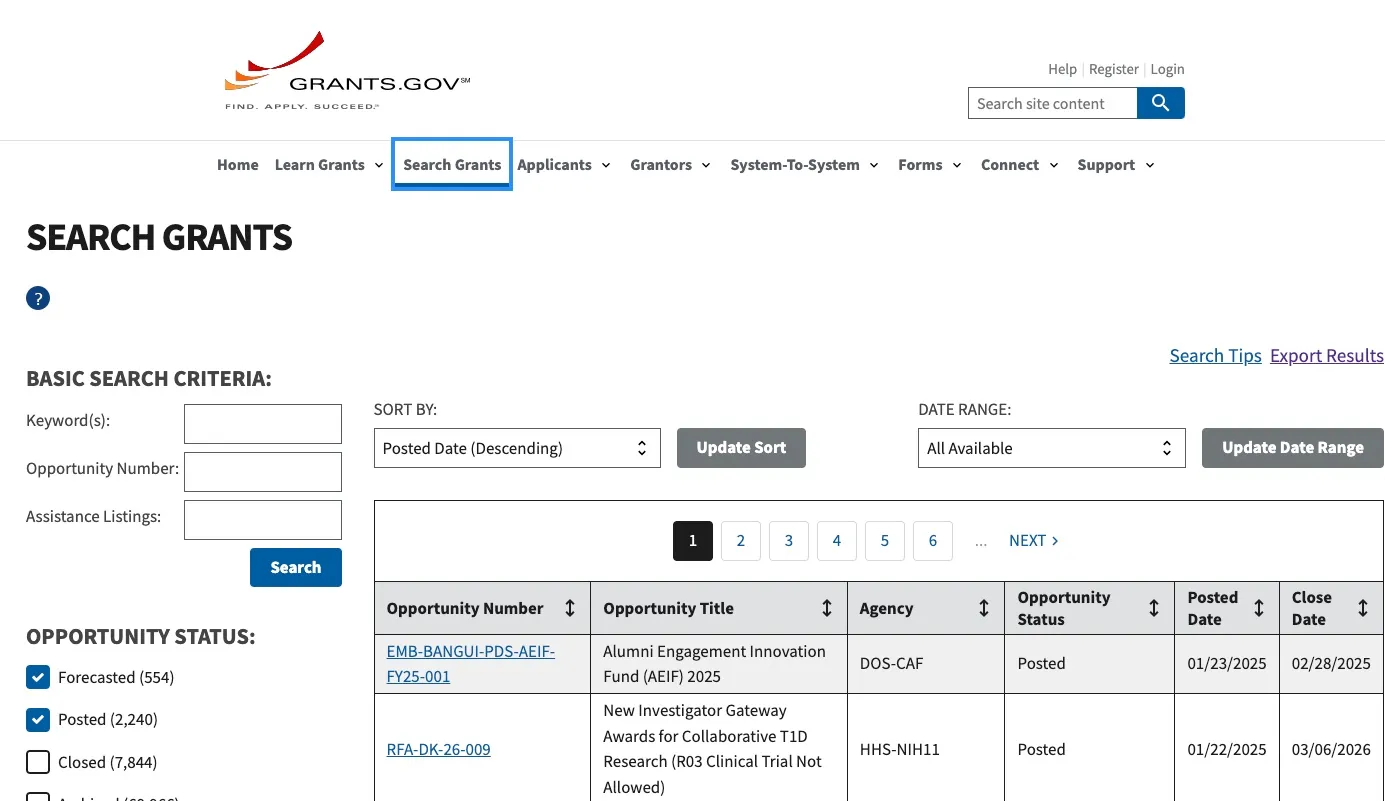
Task: Focus the Search site content field
Action: tap(1053, 103)
